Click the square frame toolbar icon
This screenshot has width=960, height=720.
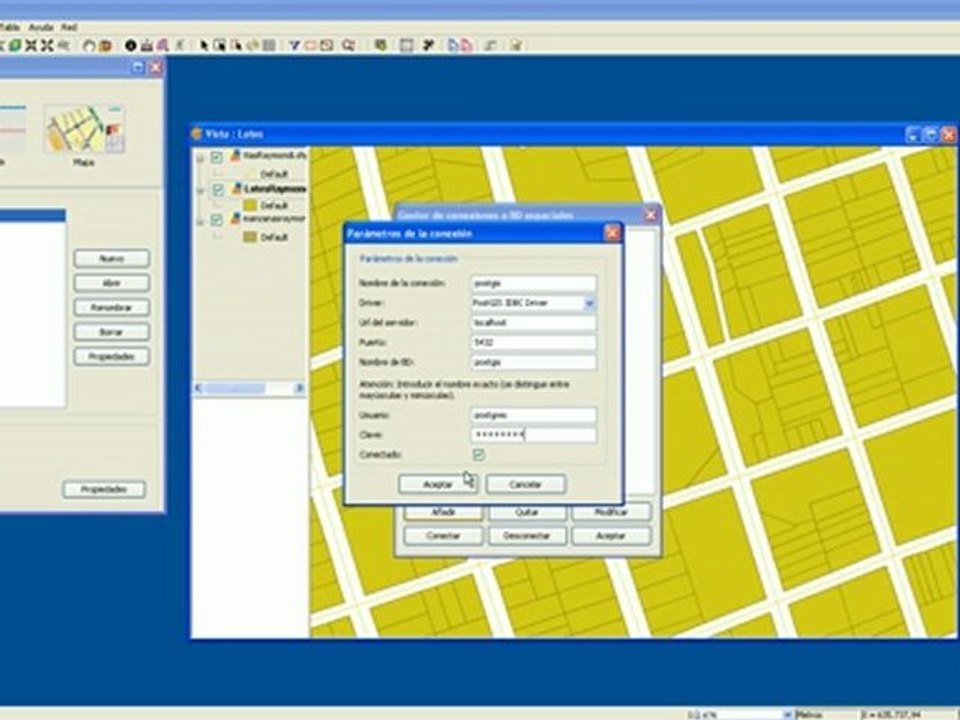tap(406, 45)
